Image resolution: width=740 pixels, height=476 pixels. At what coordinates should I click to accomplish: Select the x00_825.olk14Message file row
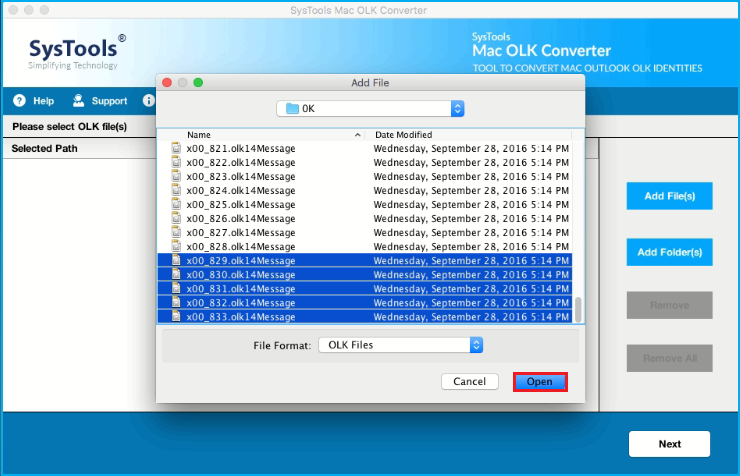(x=365, y=204)
